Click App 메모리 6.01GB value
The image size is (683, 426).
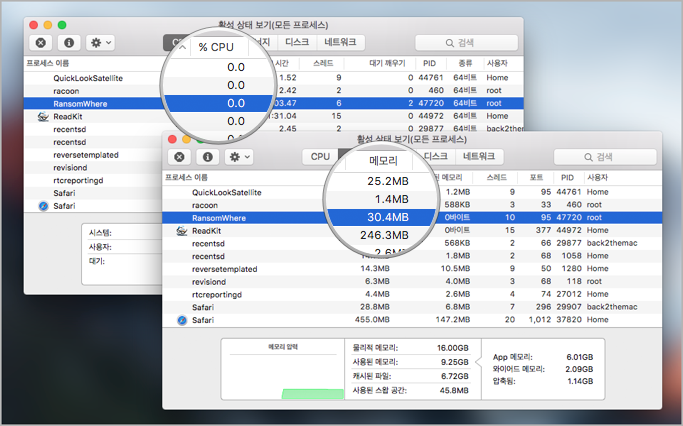pyautogui.click(x=580, y=357)
